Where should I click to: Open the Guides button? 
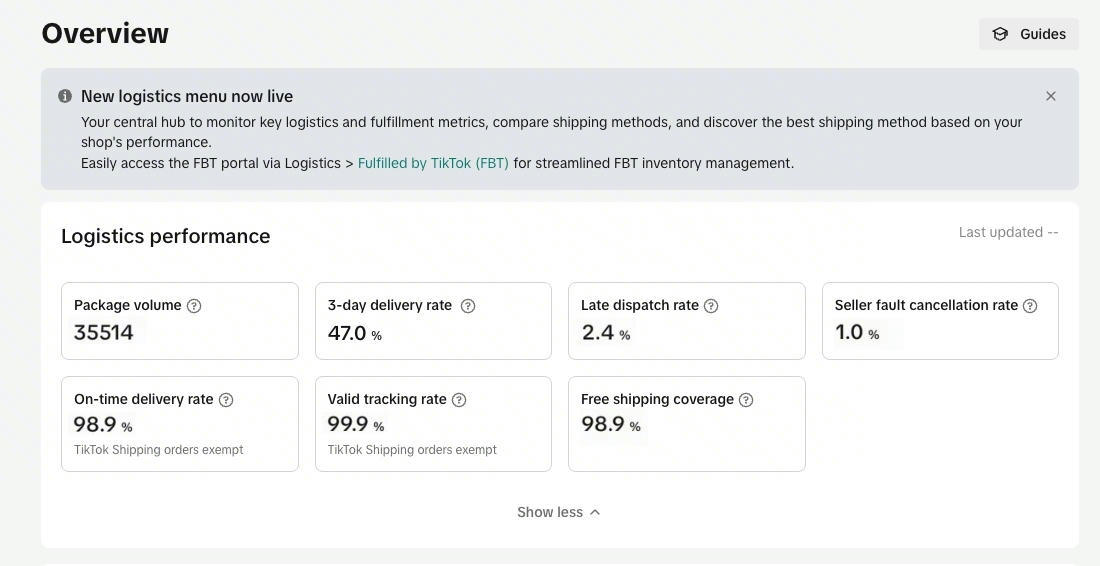tap(1029, 34)
